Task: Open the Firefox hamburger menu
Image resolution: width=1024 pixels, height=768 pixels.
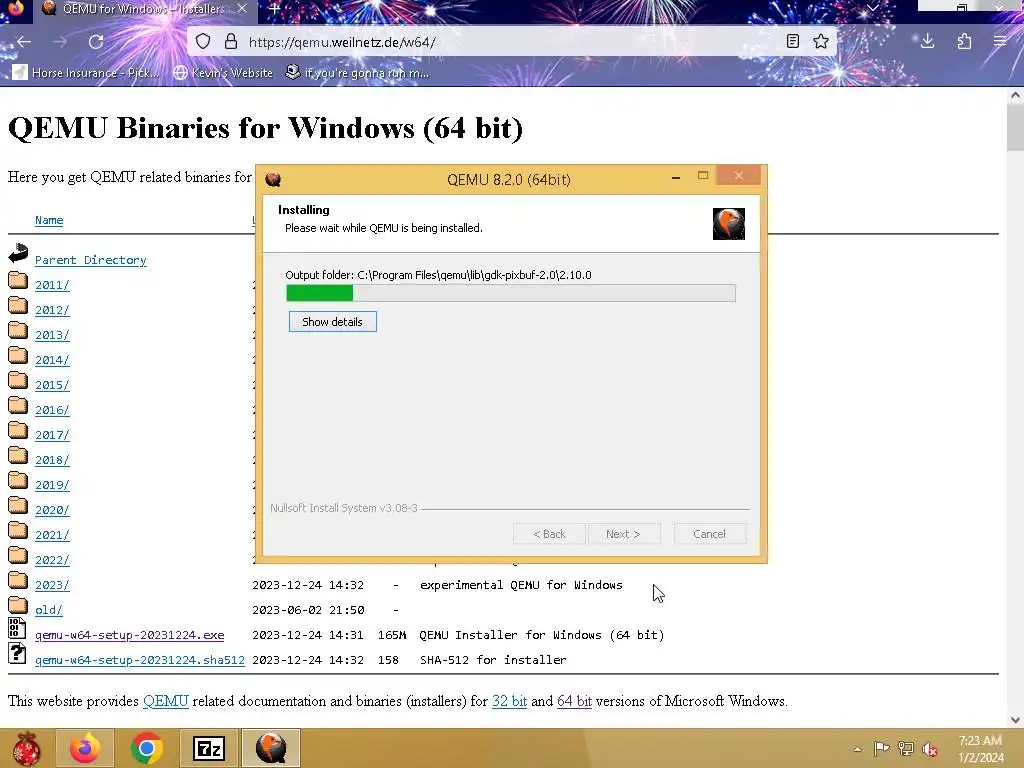Action: 1000,42
